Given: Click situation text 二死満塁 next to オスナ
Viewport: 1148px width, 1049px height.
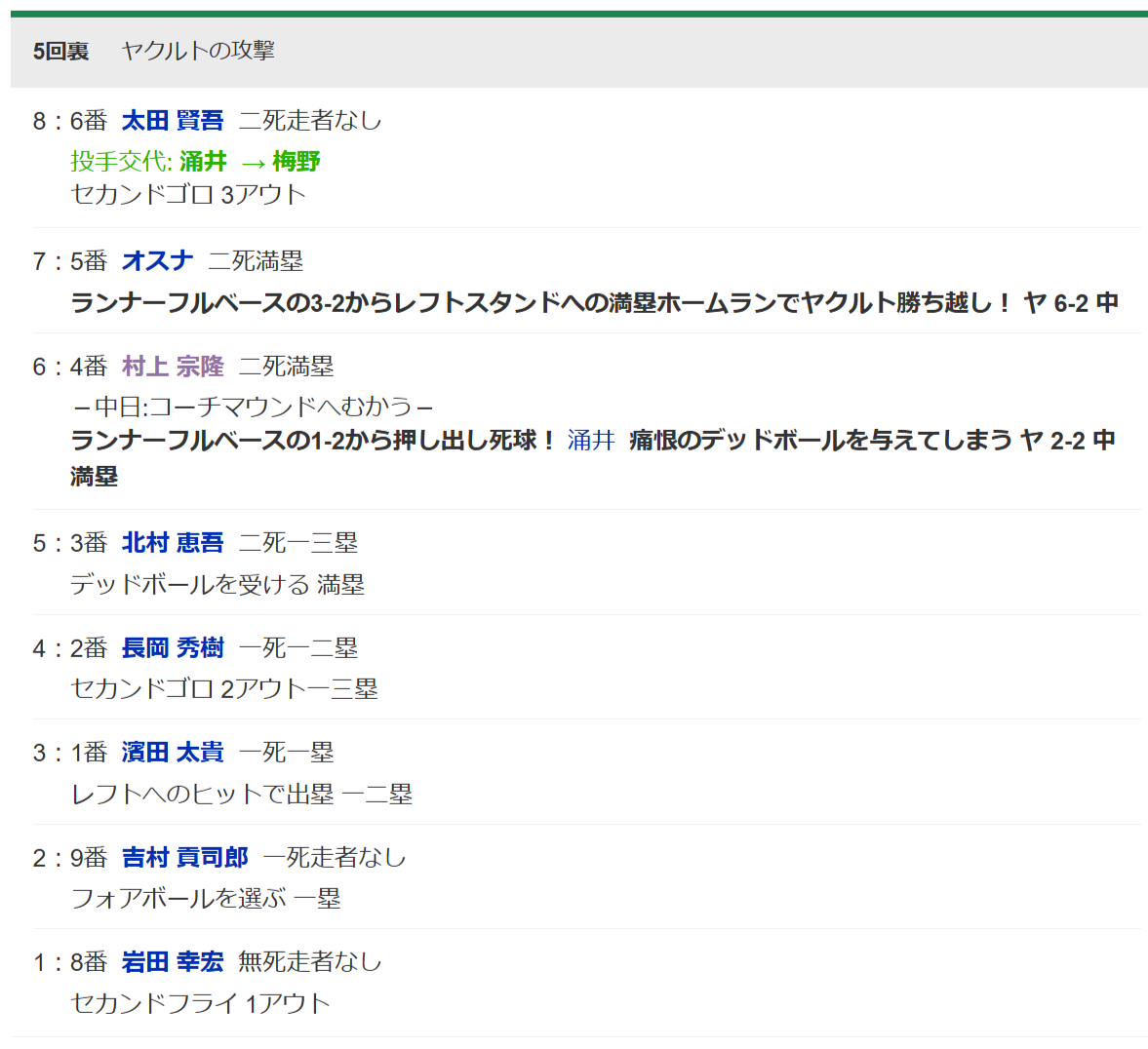Looking at the screenshot, I should click(x=256, y=260).
